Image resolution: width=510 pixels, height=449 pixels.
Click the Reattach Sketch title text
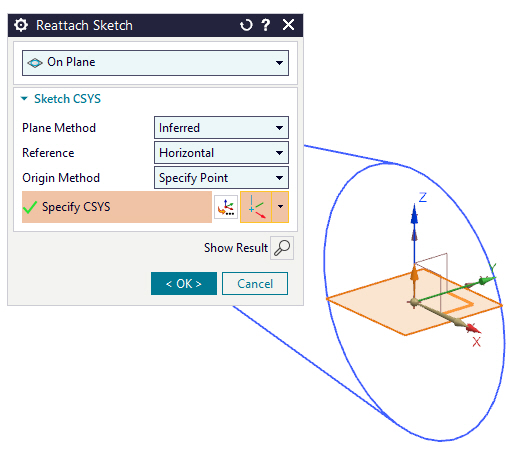coord(84,26)
